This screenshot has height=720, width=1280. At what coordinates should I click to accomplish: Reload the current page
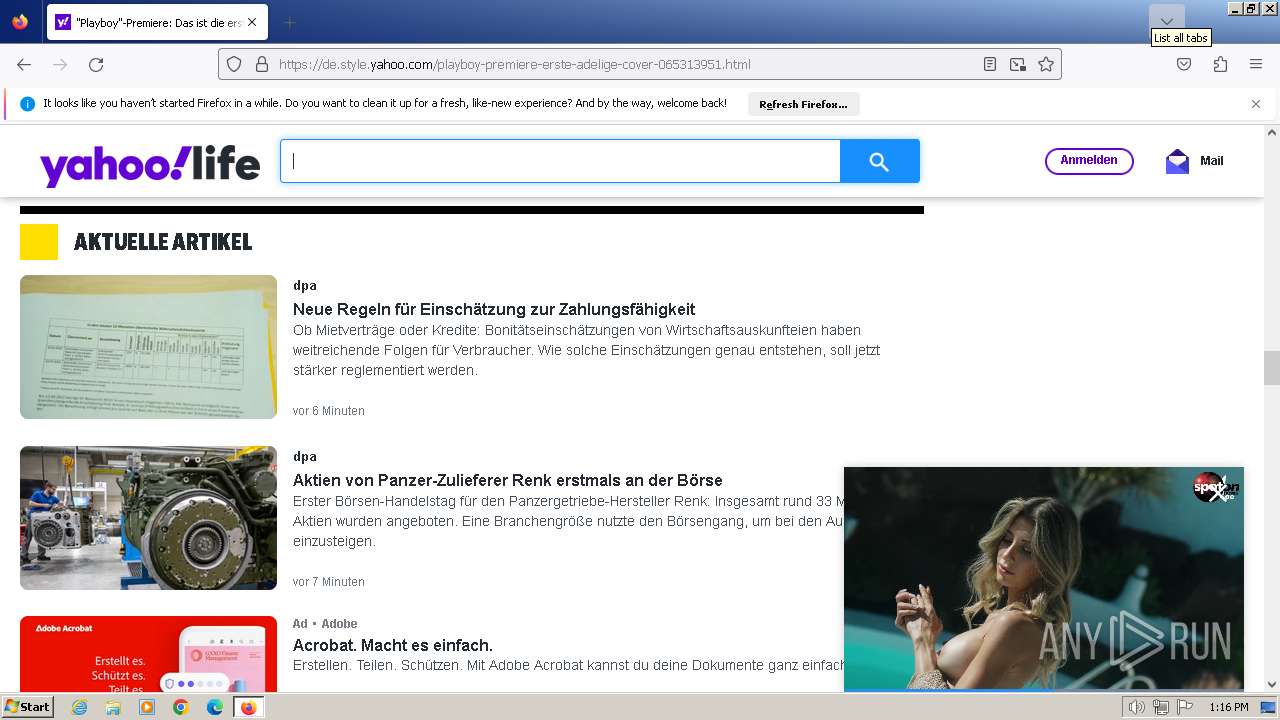(x=96, y=64)
